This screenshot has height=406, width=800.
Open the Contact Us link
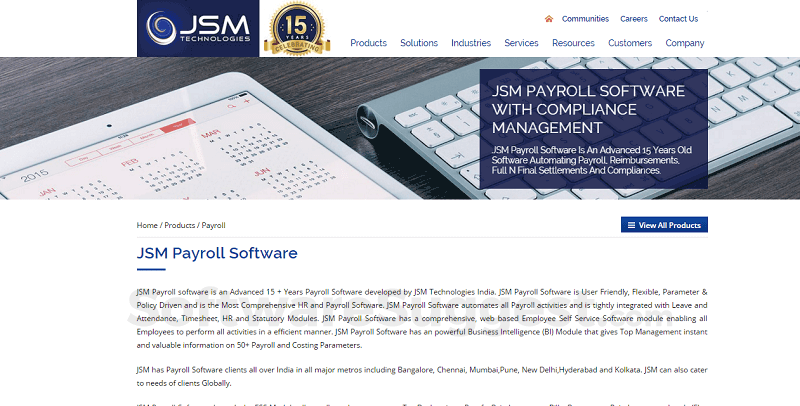point(678,19)
